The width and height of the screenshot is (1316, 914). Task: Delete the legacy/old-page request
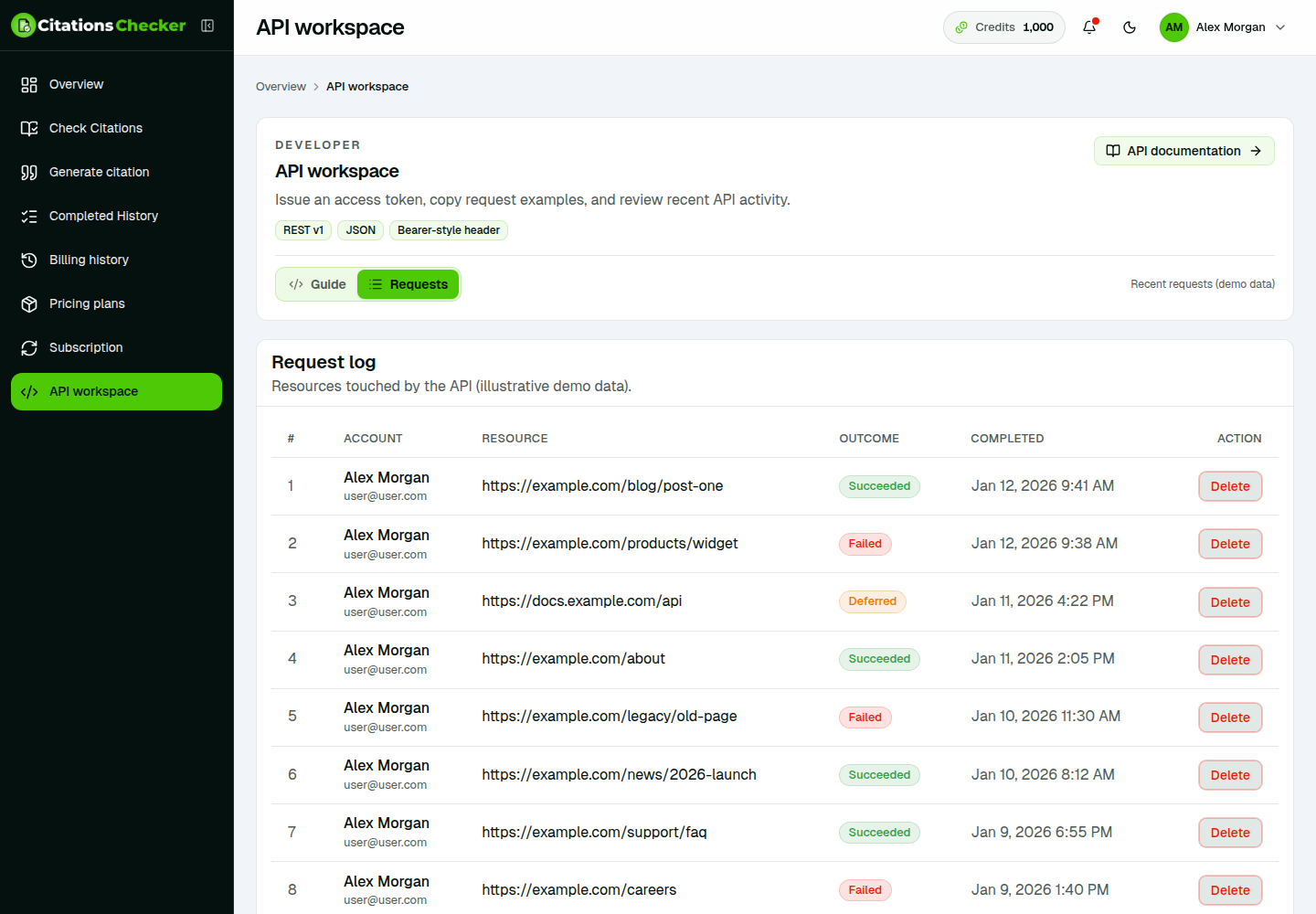tap(1230, 717)
